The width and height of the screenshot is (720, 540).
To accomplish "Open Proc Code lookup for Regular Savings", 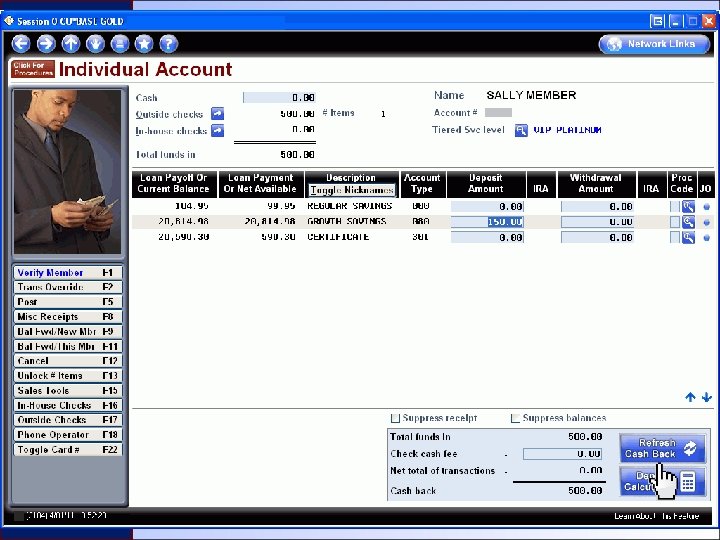I will click(688, 207).
